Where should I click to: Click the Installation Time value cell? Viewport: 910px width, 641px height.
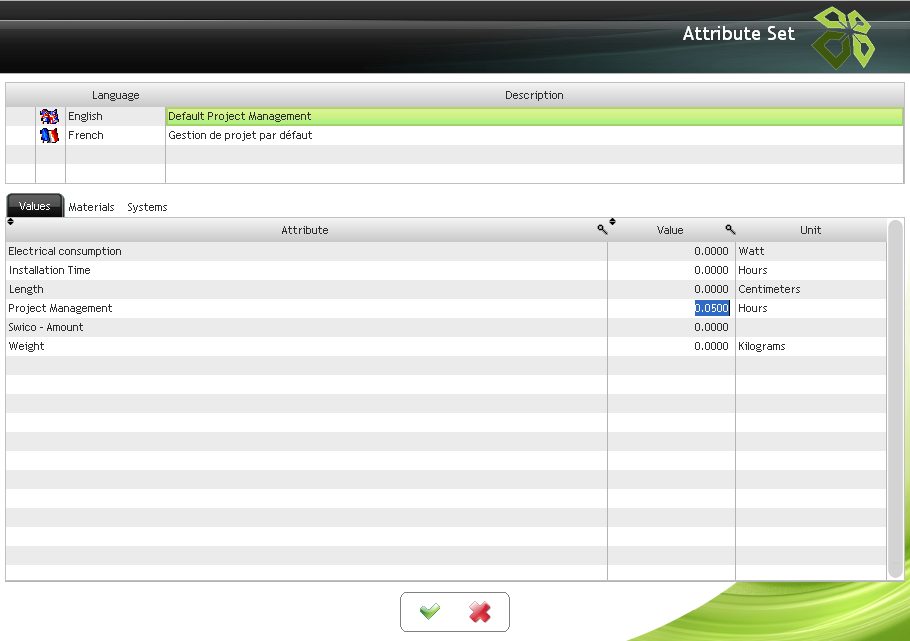tap(671, 271)
